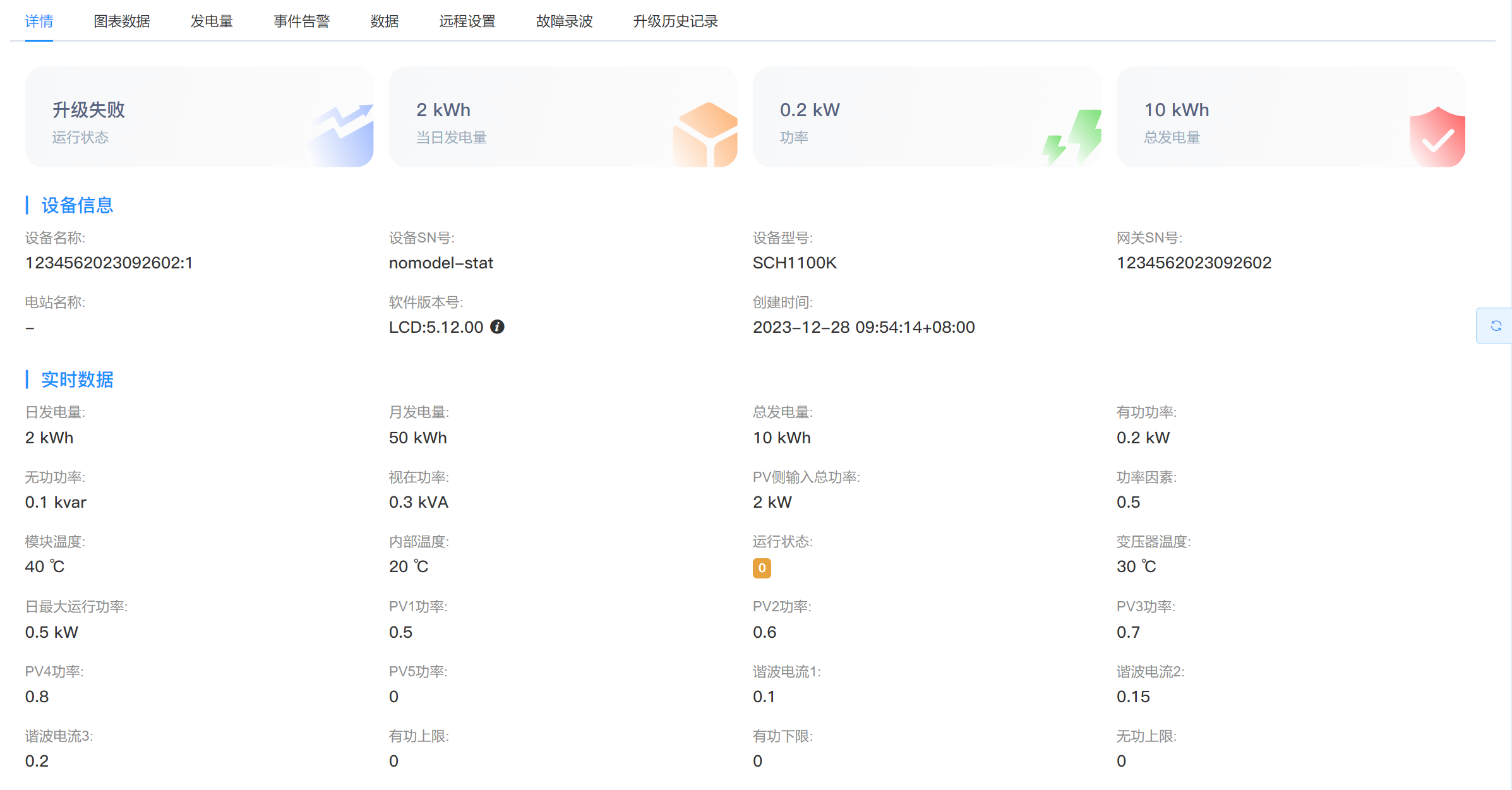
Task: Click the 电站名称 dash value
Action: click(x=30, y=328)
